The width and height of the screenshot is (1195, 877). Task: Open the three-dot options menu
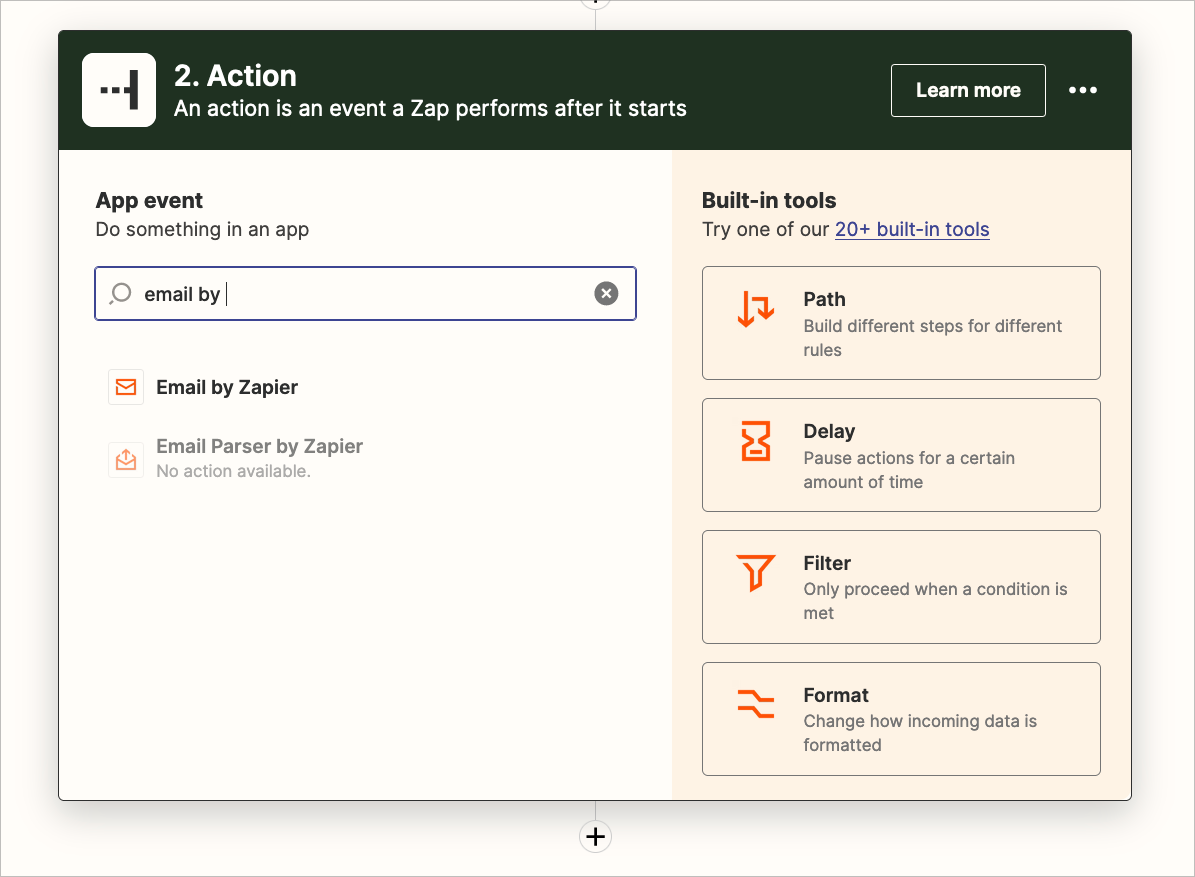click(x=1083, y=90)
